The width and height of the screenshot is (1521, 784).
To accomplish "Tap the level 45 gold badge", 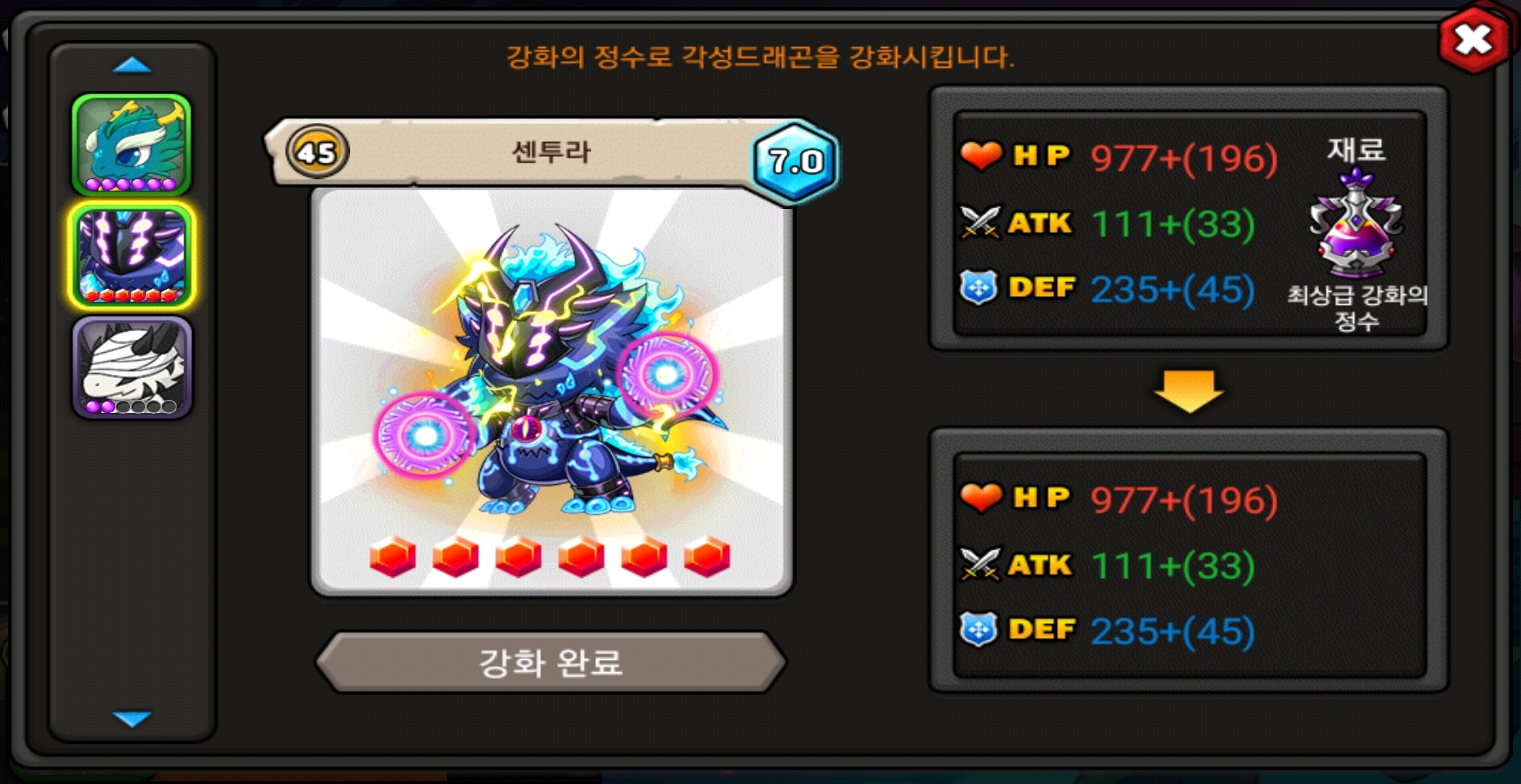I will pos(317,152).
